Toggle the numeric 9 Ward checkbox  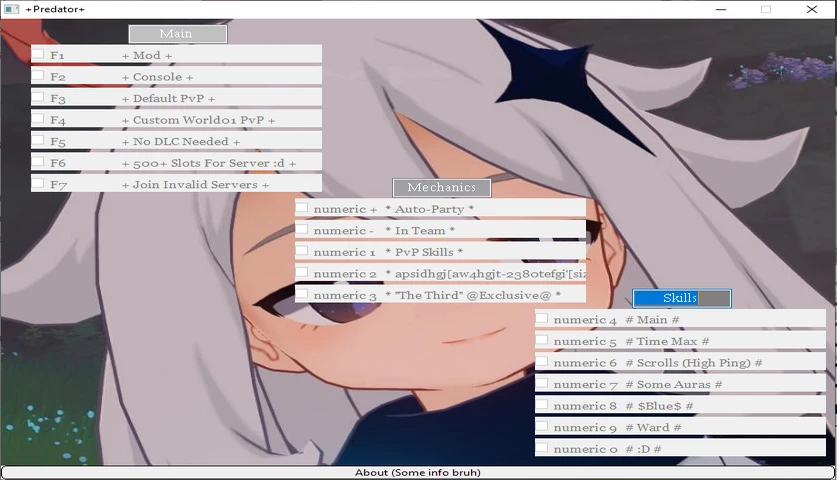coord(542,426)
